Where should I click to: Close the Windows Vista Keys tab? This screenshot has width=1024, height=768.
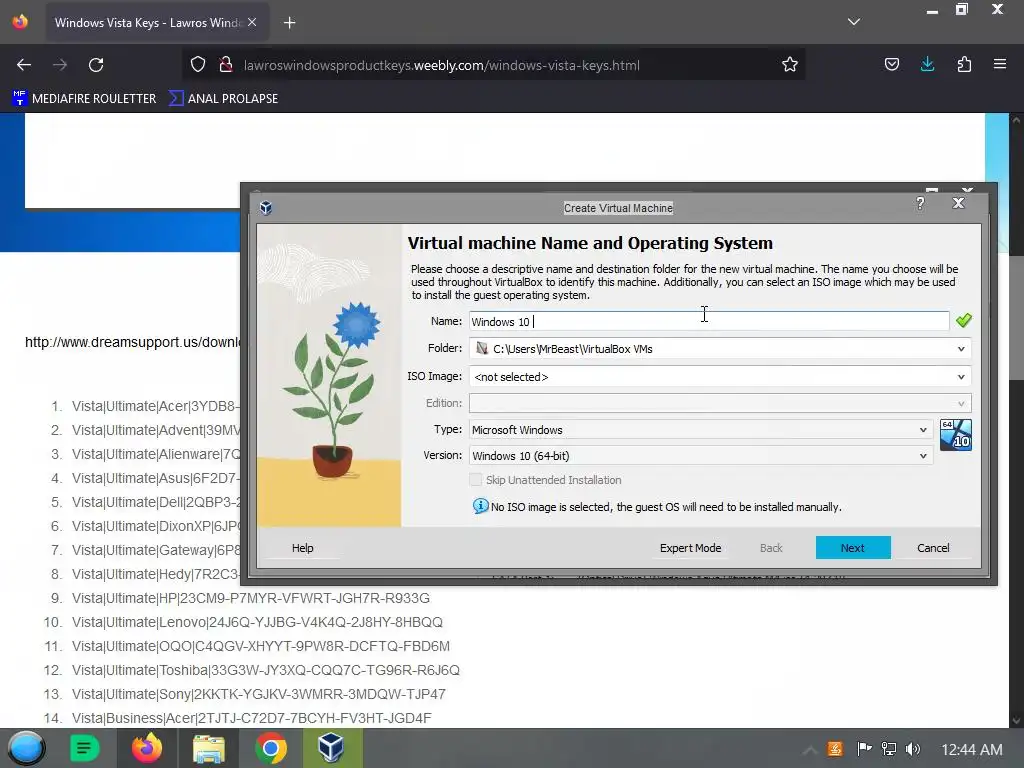(252, 22)
